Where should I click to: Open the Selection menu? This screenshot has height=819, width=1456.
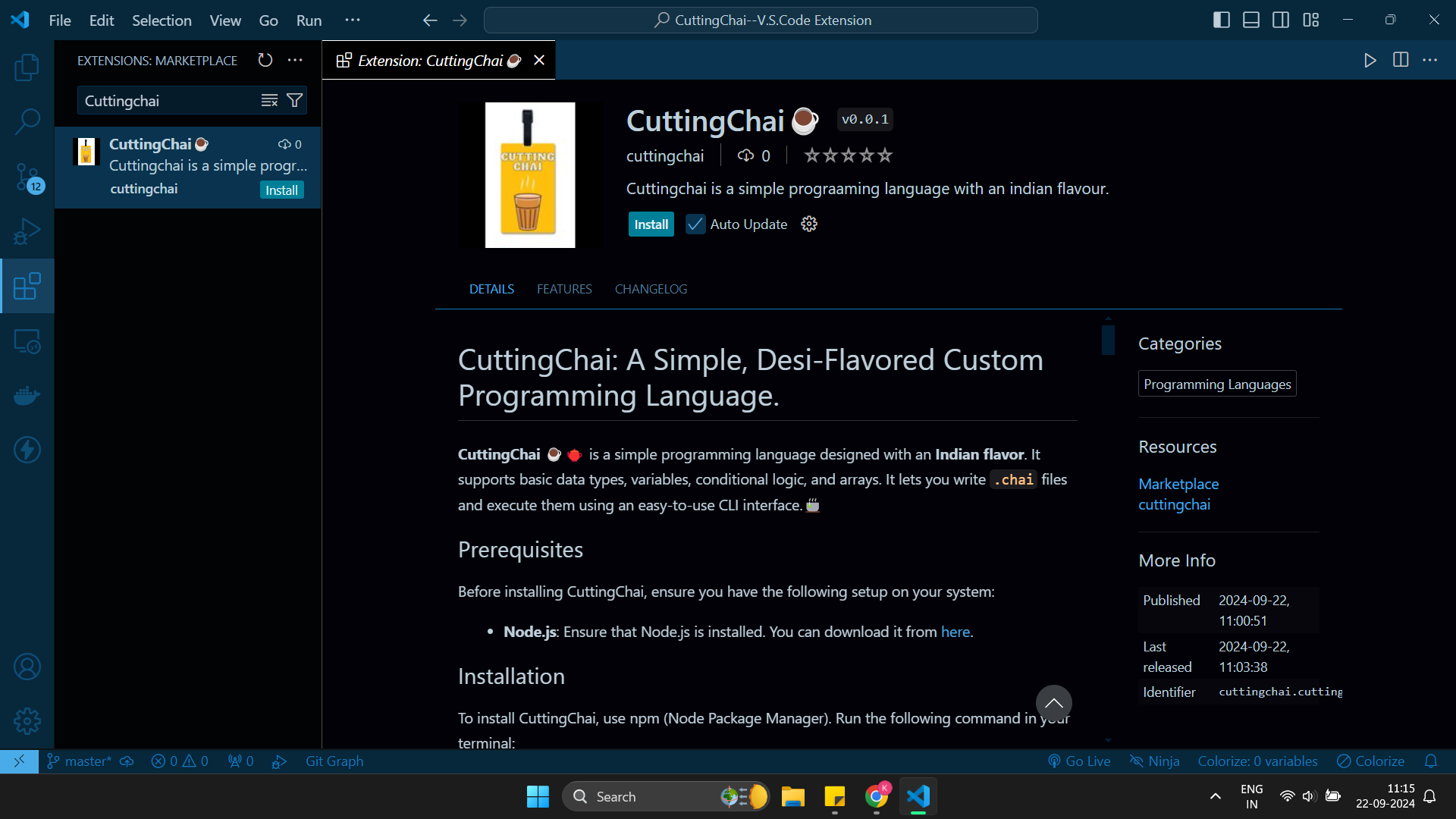coord(162,20)
